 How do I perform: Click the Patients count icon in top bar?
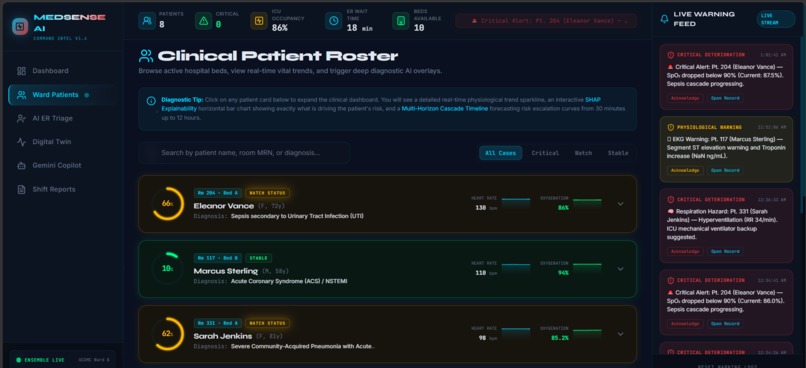pos(147,21)
